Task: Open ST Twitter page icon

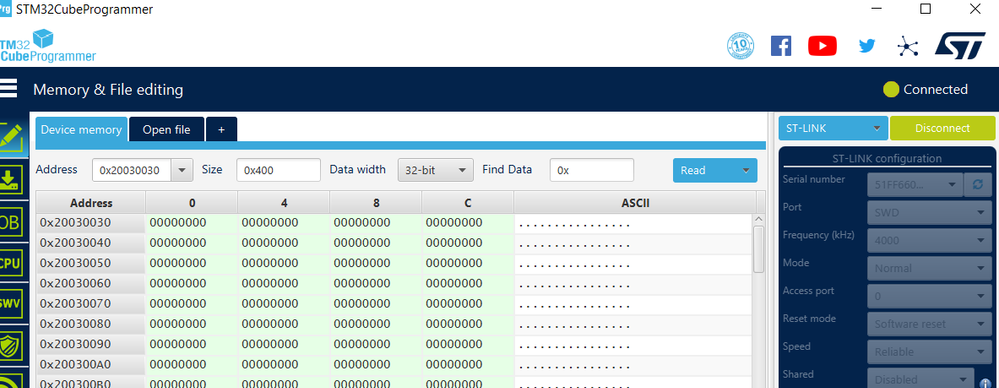Action: (867, 46)
